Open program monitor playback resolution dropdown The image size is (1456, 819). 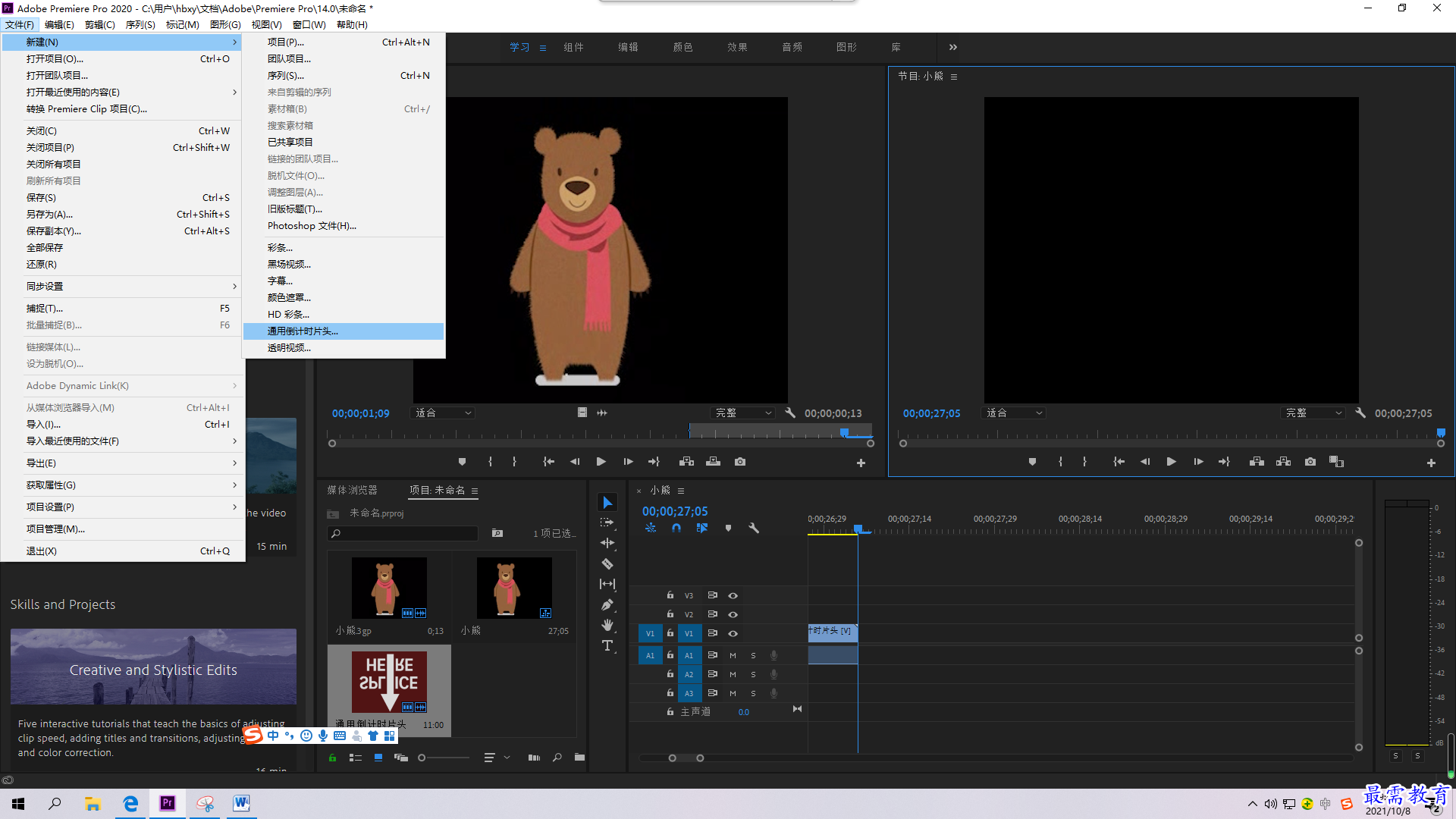pyautogui.click(x=1313, y=413)
